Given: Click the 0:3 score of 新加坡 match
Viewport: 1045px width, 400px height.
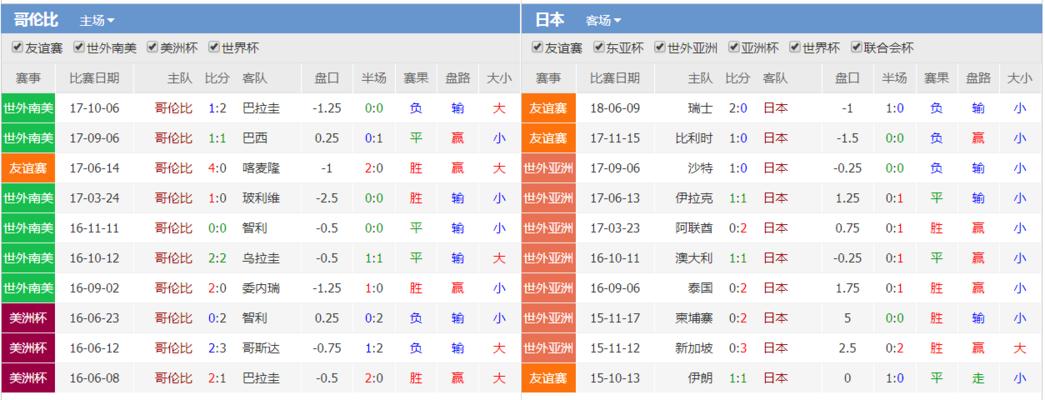Looking at the screenshot, I should (738, 348).
